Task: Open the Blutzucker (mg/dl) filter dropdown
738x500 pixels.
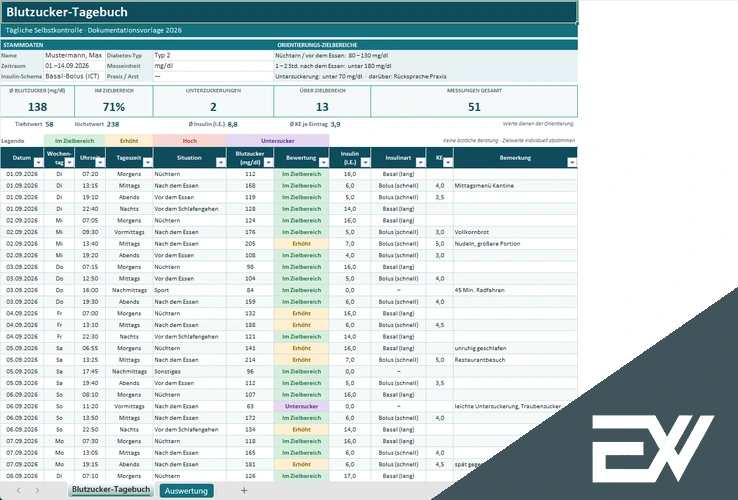Action: pos(268,162)
